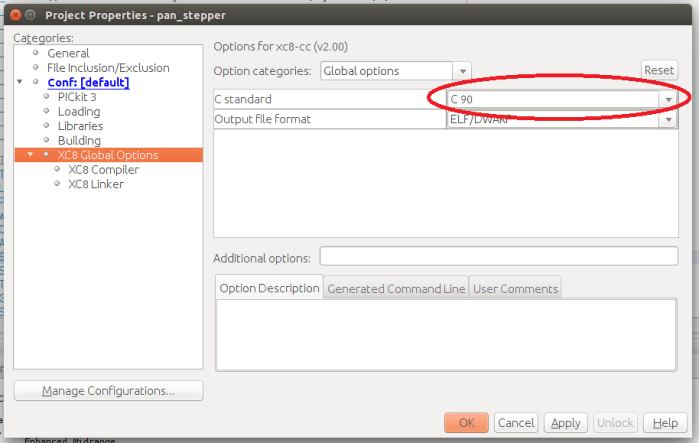
Task: Select File Inclusion/Exclusion category
Action: coord(108,67)
